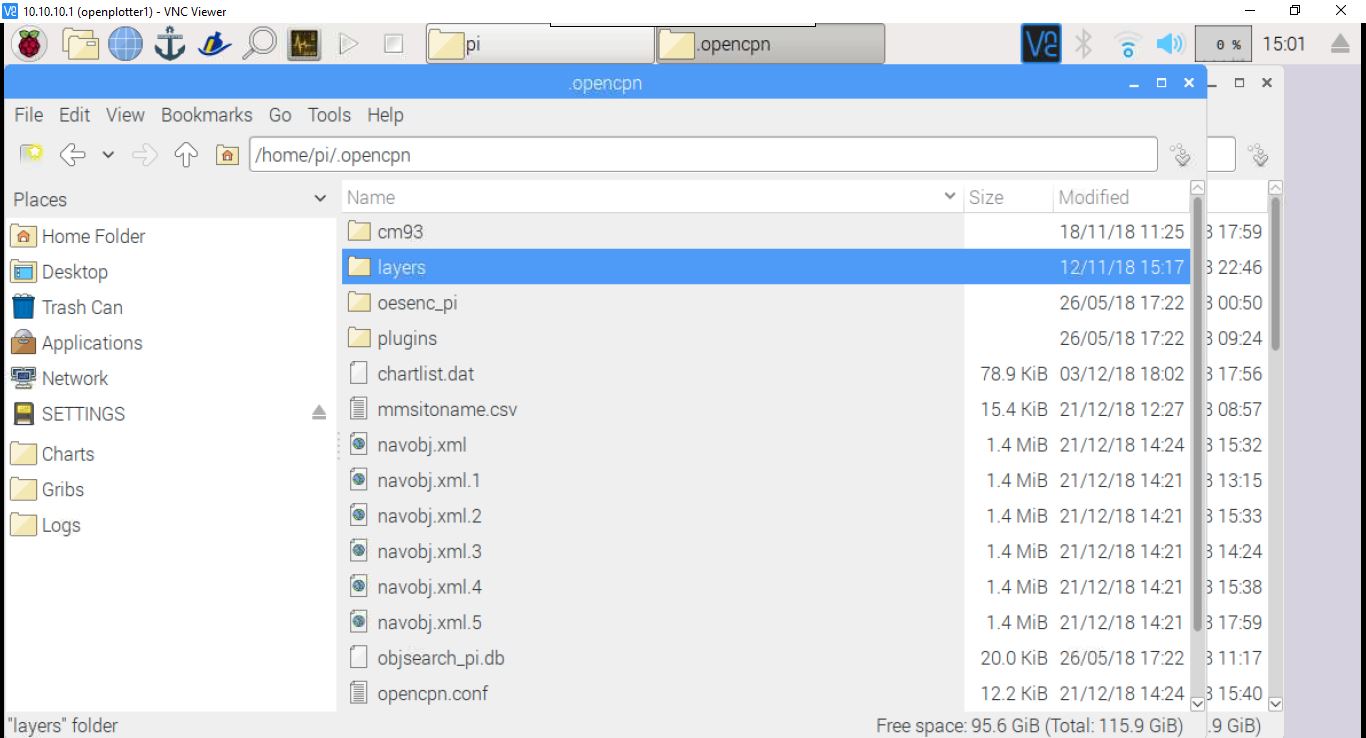
Task: Toggle Bluetooth in the system tray
Action: (x=1085, y=43)
